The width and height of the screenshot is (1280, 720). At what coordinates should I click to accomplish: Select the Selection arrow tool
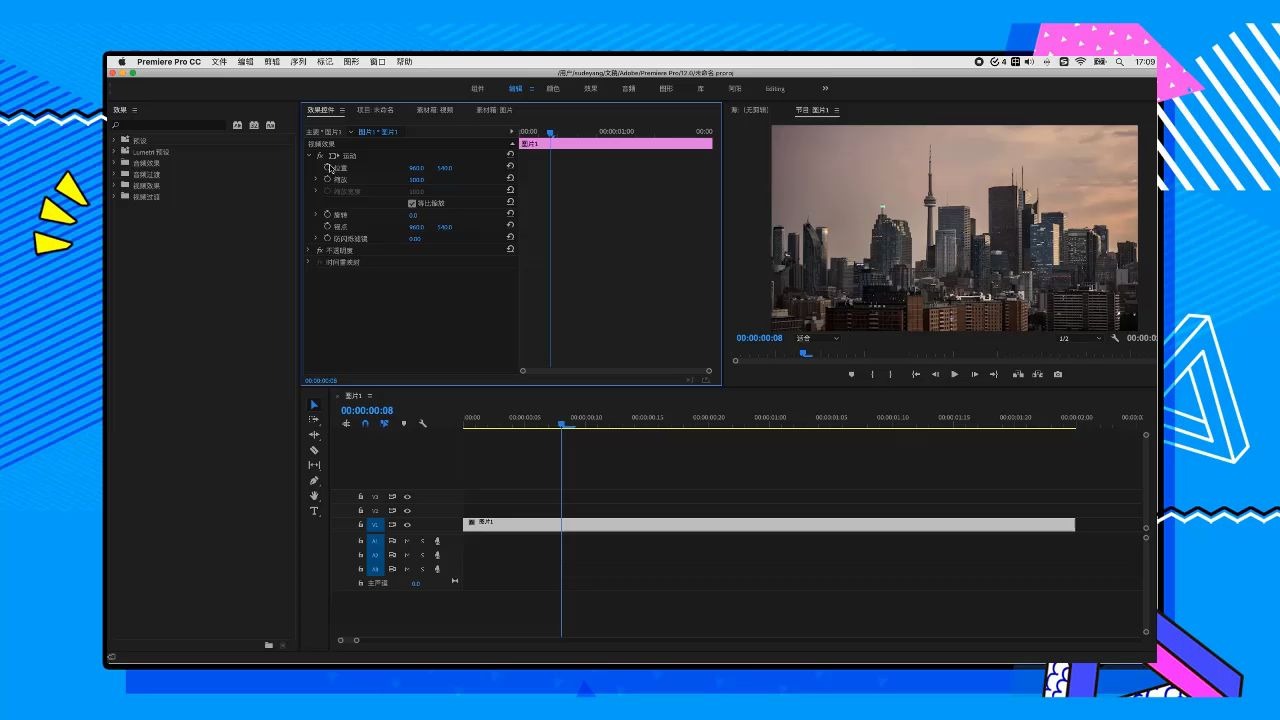[x=314, y=405]
